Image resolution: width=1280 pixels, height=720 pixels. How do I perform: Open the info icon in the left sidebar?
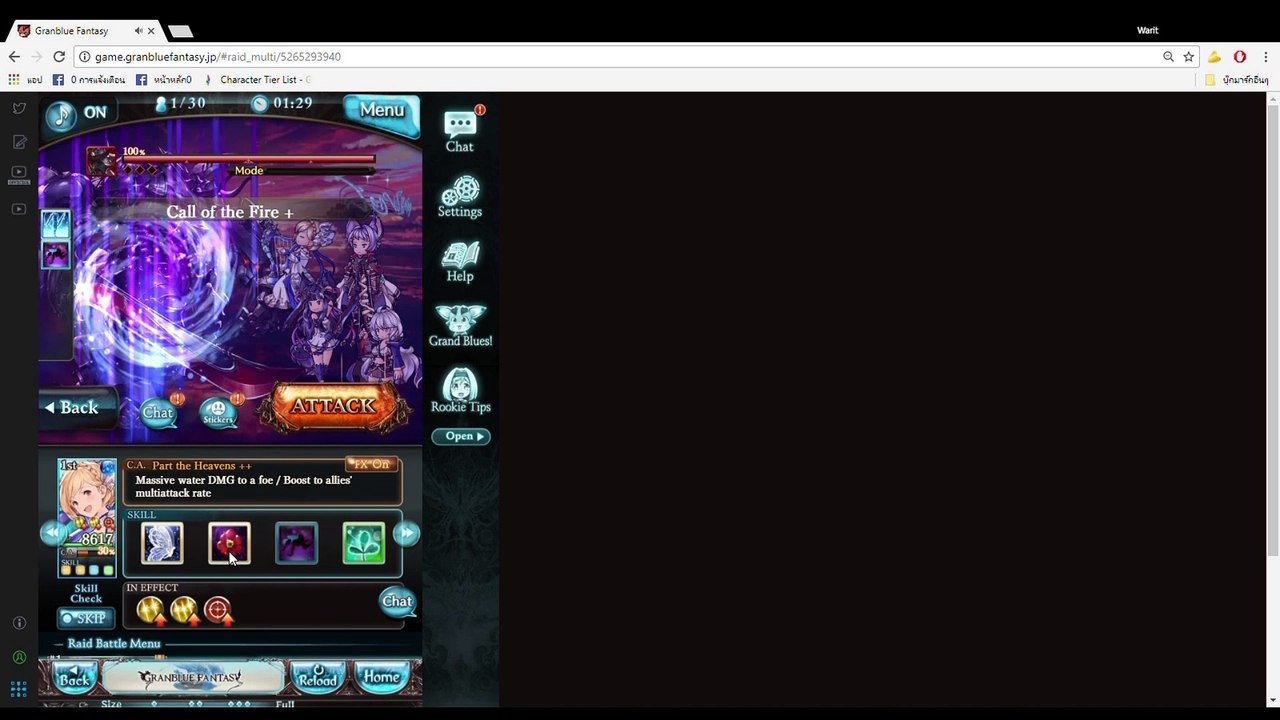(x=19, y=623)
